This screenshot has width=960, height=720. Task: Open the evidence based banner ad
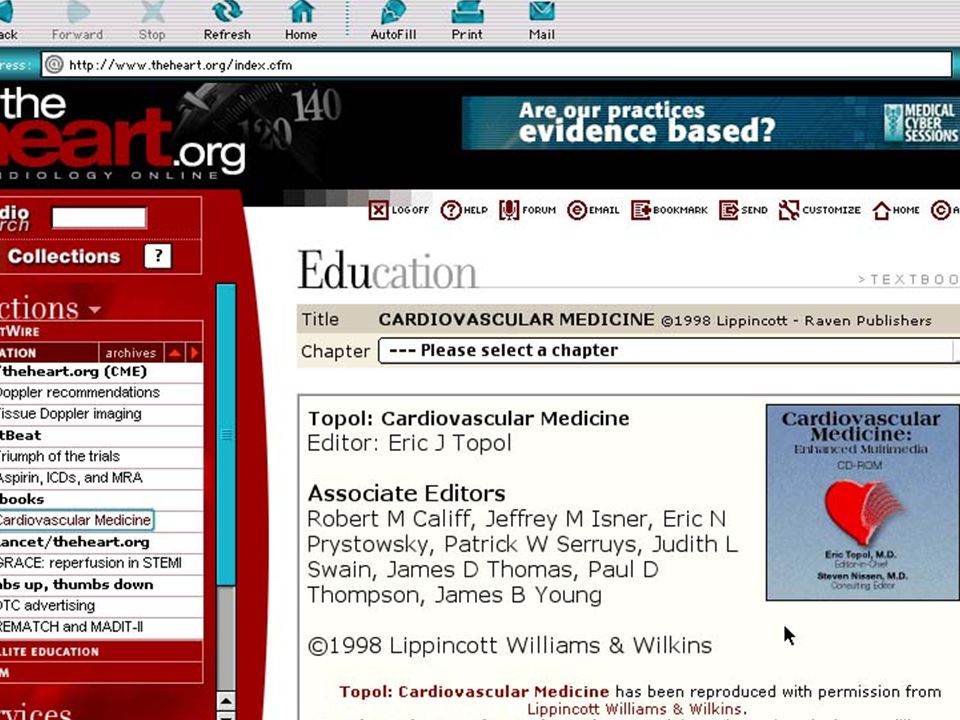[710, 122]
